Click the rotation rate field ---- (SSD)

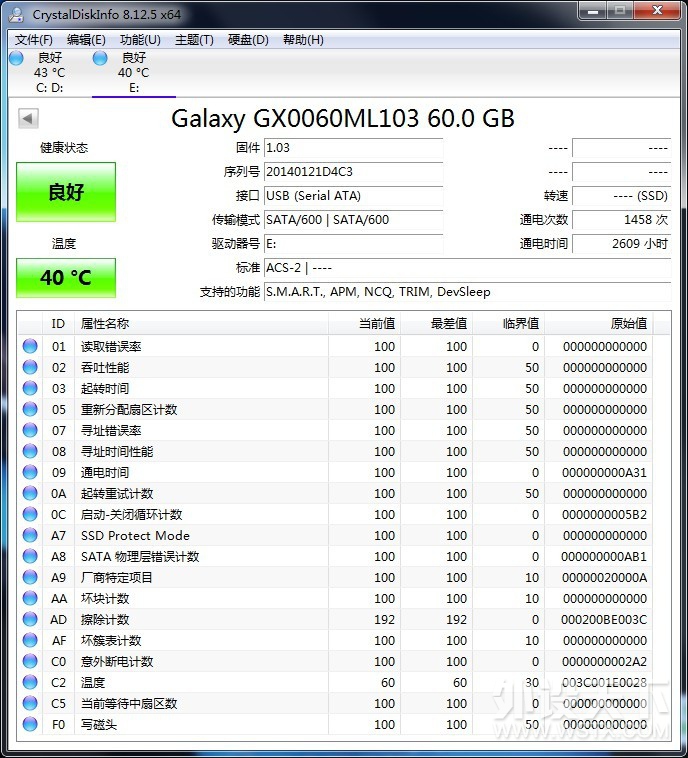click(622, 196)
